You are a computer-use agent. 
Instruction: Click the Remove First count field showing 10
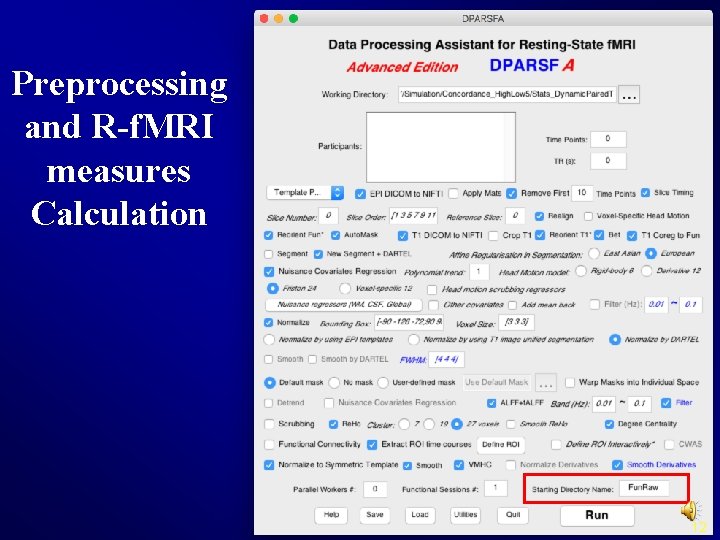point(581,193)
